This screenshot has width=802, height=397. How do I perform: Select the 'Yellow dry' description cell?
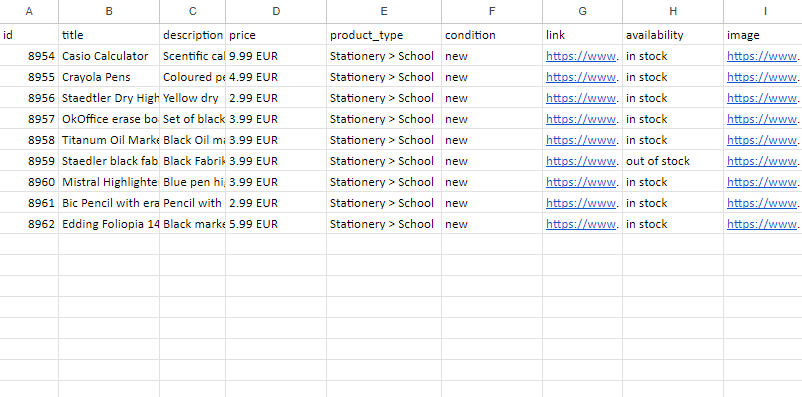(192, 98)
